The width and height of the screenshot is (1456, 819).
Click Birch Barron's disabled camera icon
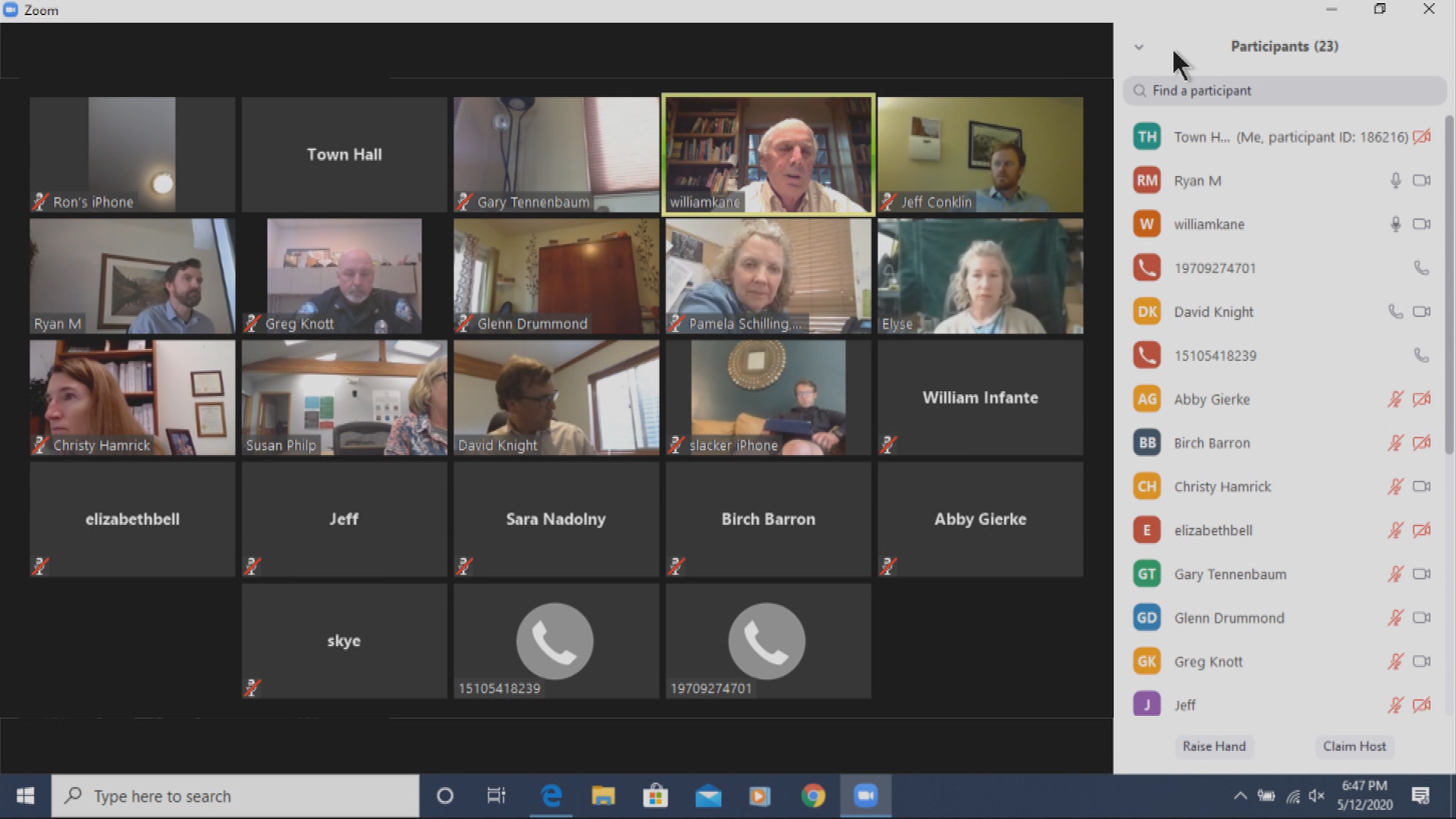click(x=1422, y=443)
